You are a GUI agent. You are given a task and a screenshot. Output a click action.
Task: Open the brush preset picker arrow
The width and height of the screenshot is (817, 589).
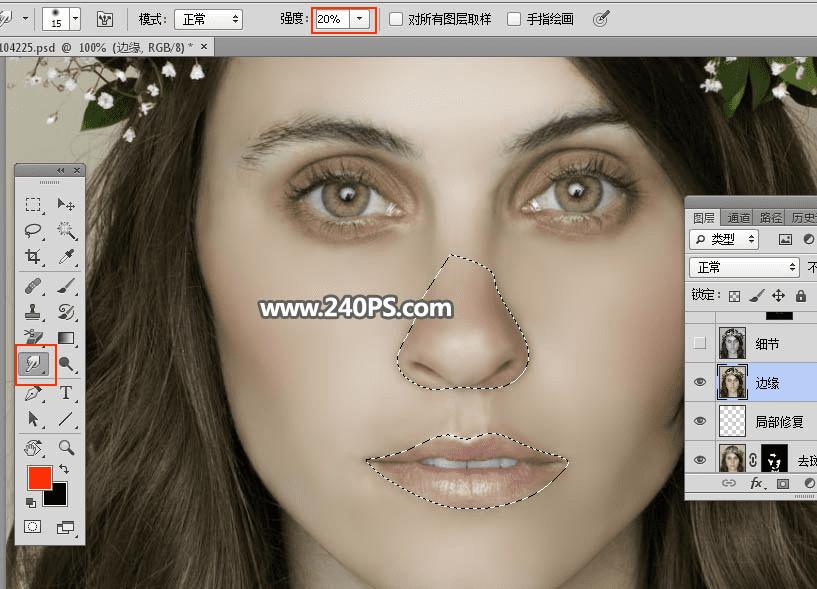pyautogui.click(x=75, y=19)
